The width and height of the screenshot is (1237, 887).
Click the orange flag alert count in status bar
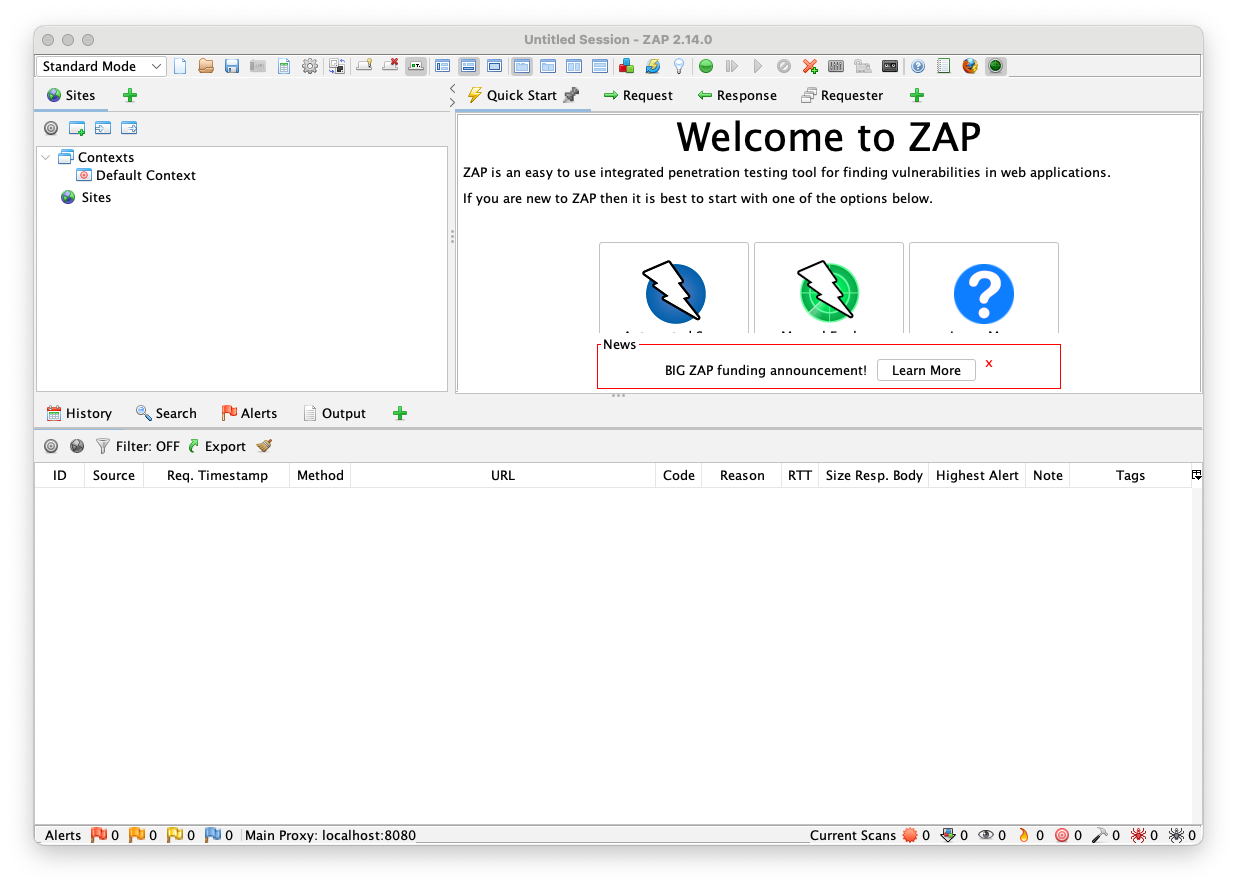143,835
